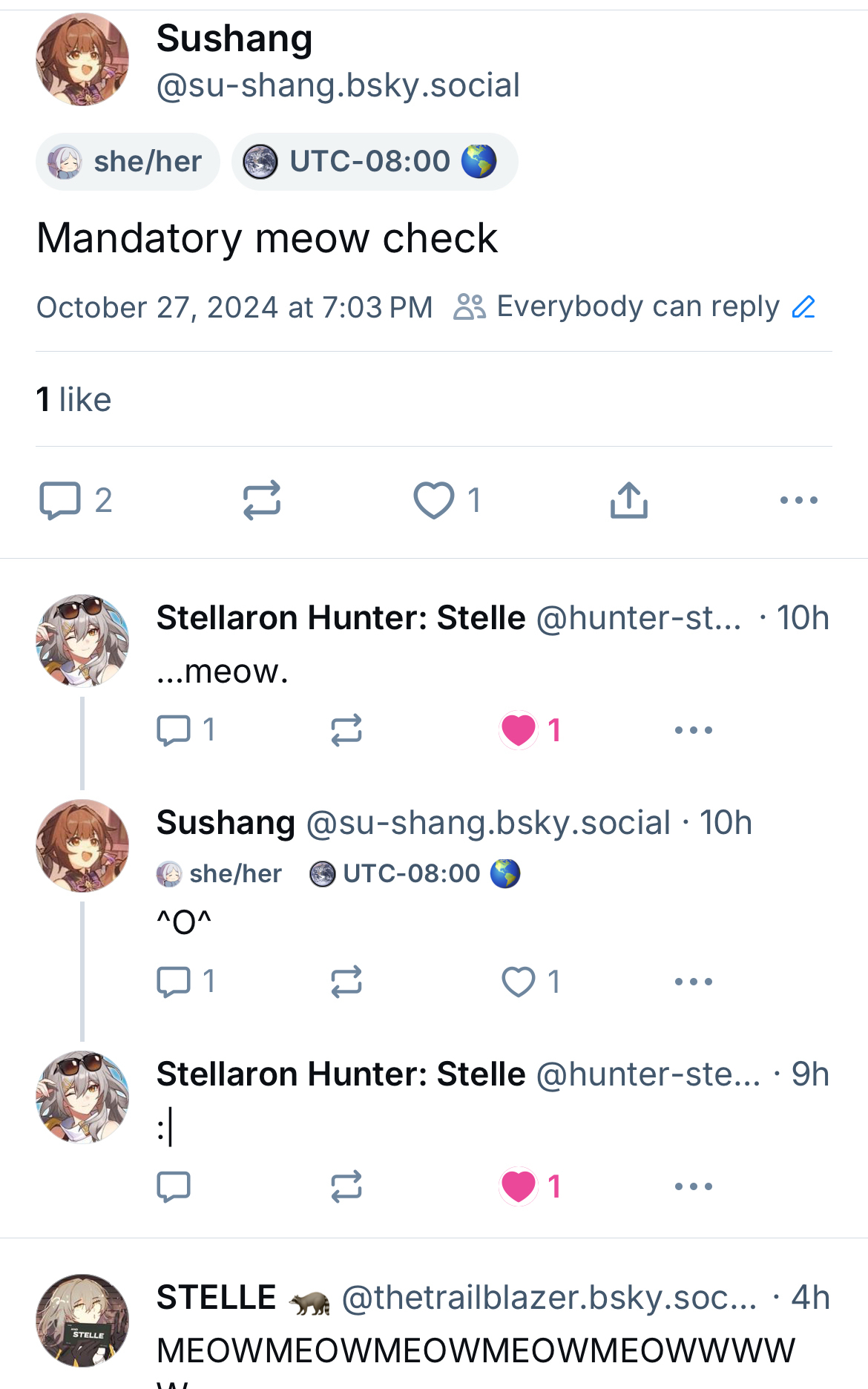This screenshot has height=1389, width=868.
Task: Like Sushang's '^O^' reply
Action: coord(519,982)
